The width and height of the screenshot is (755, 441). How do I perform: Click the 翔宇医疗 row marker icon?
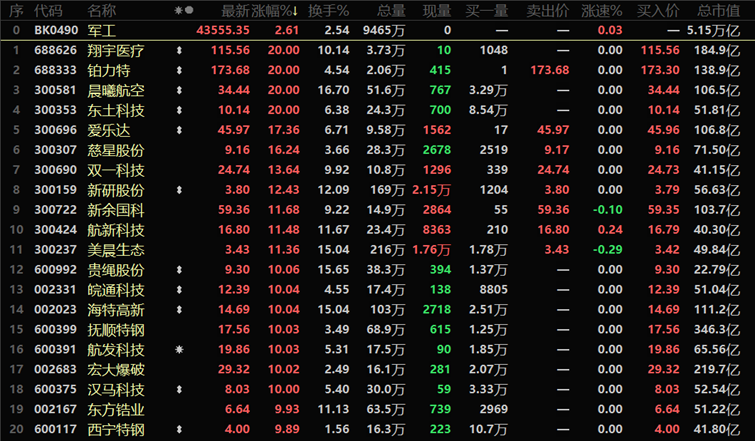pyautogui.click(x=179, y=50)
